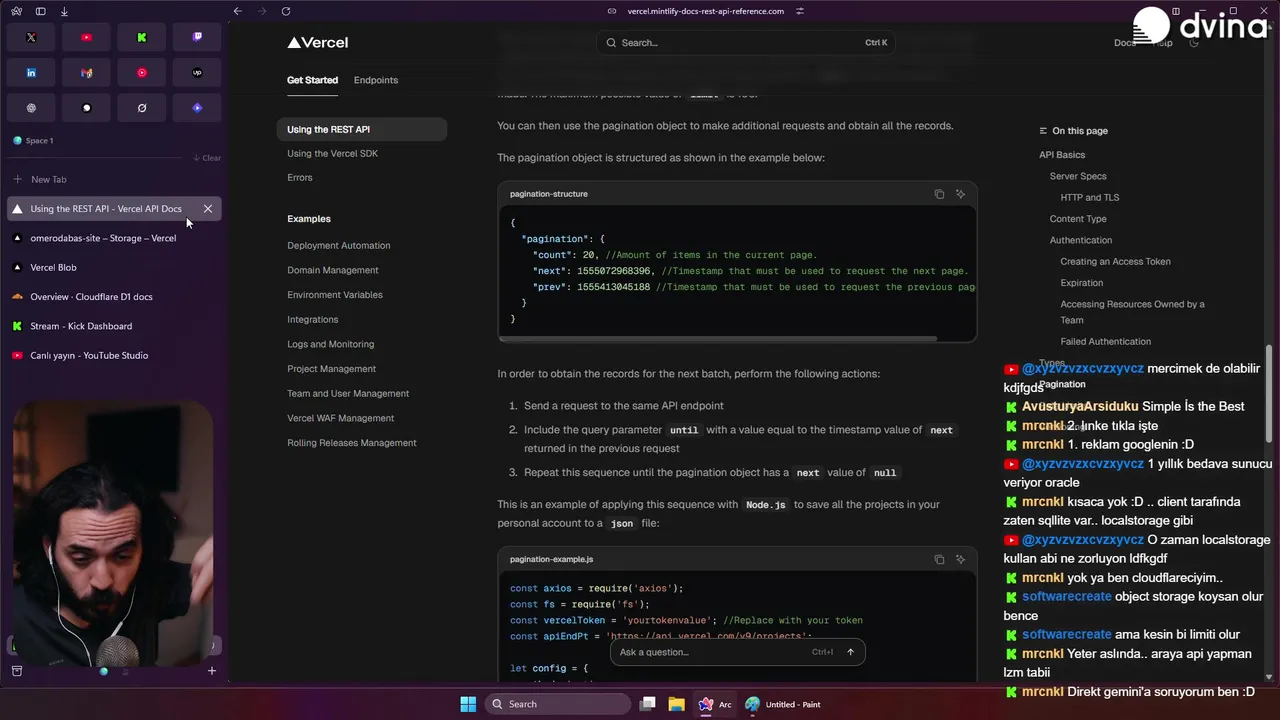Open the pinned Upwork favorite
Viewport: 1280px width, 720px height.
point(197,72)
